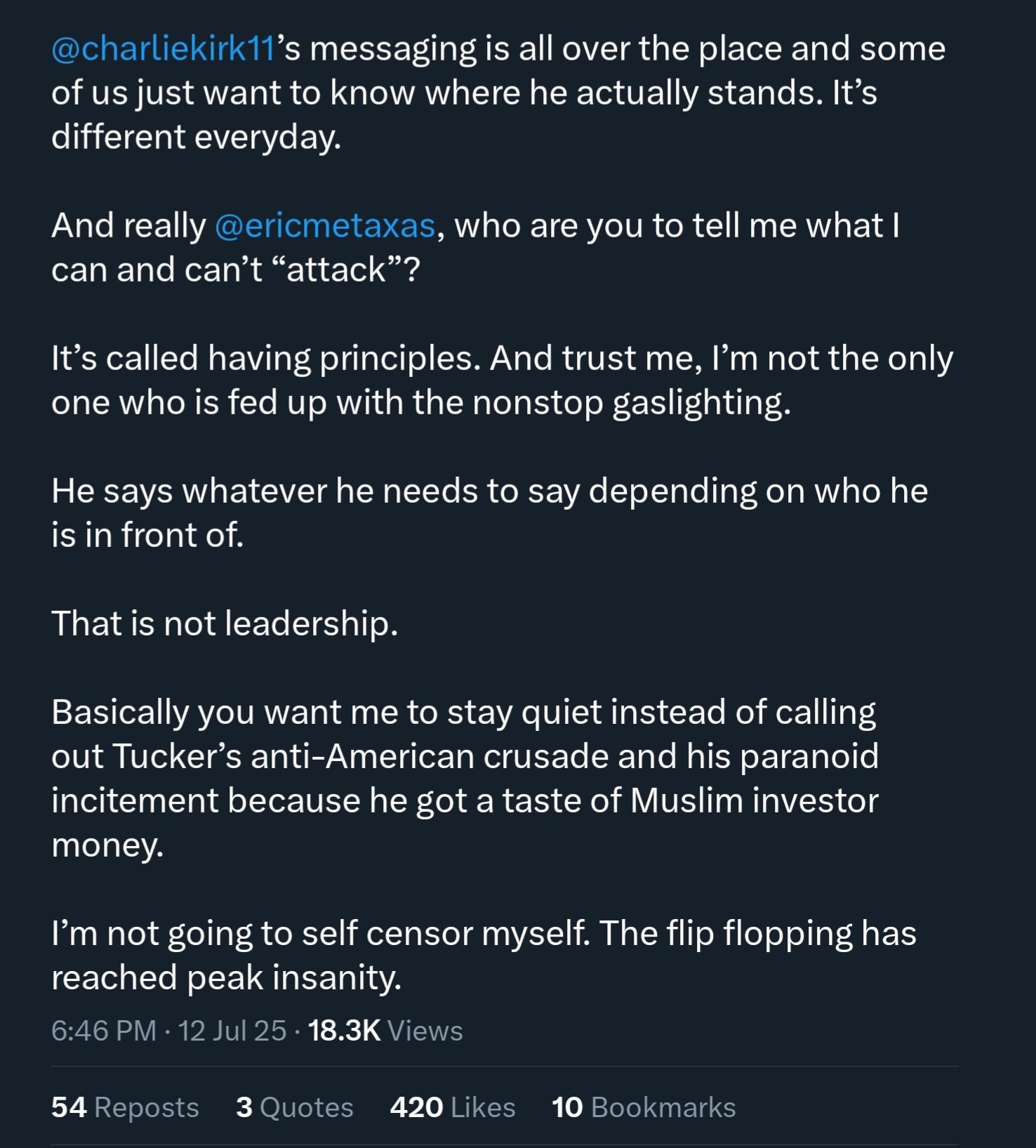
Task: Open the @ericmetaxas profile mention
Action: click(325, 226)
